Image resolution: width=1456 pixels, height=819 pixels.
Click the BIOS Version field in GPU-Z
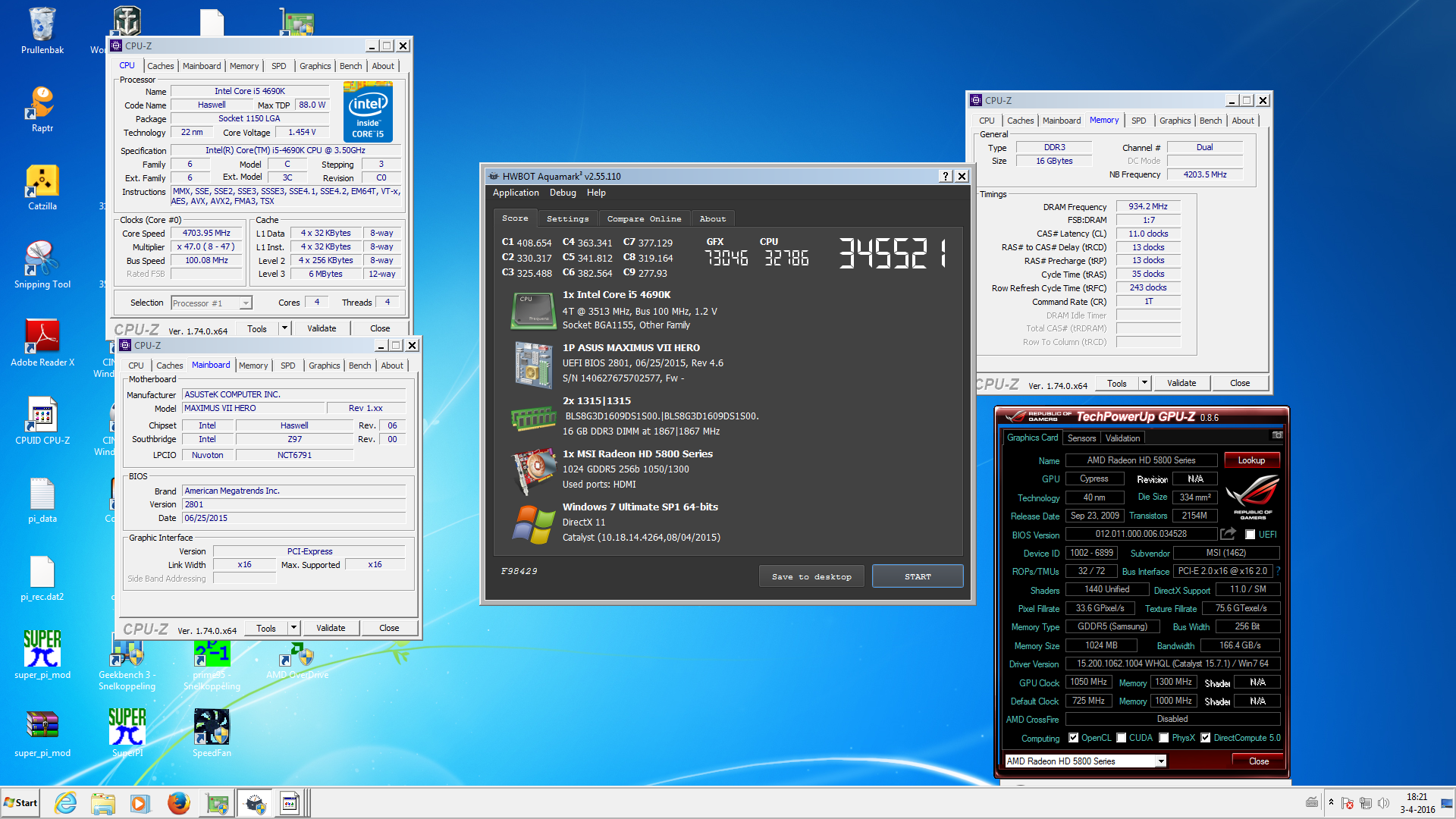[1141, 534]
